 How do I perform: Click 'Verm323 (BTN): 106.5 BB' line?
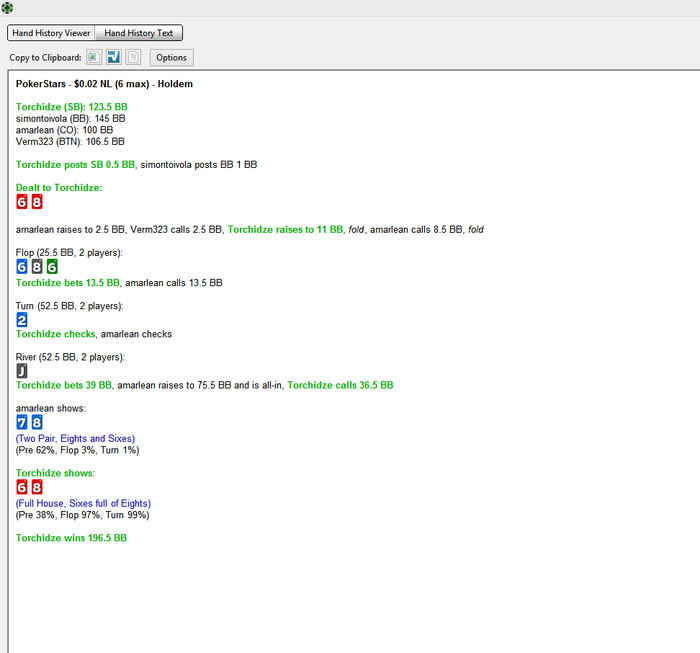point(70,141)
